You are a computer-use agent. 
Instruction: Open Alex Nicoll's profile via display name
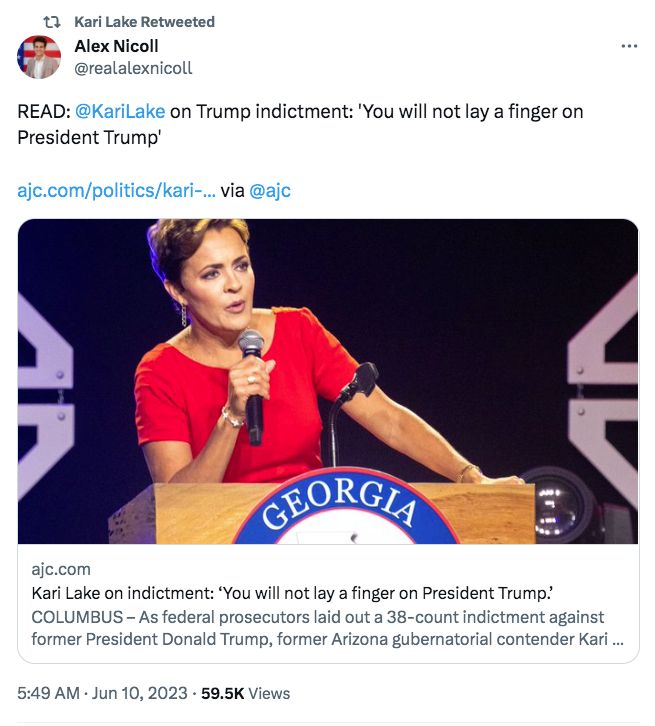pyautogui.click(x=116, y=46)
